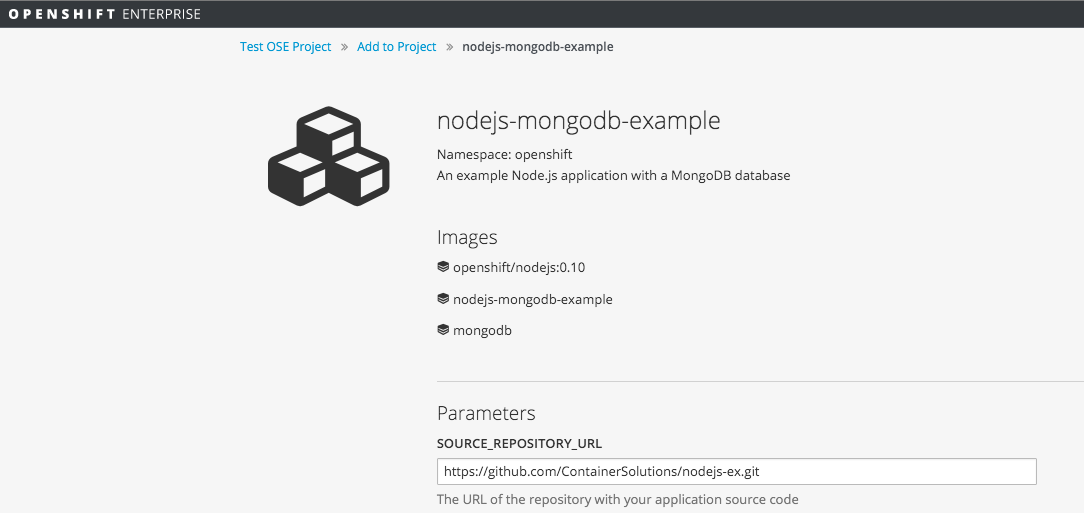Click the SOURCE_REPOSITORY_URL label
The height and width of the screenshot is (513, 1084).
[519, 443]
